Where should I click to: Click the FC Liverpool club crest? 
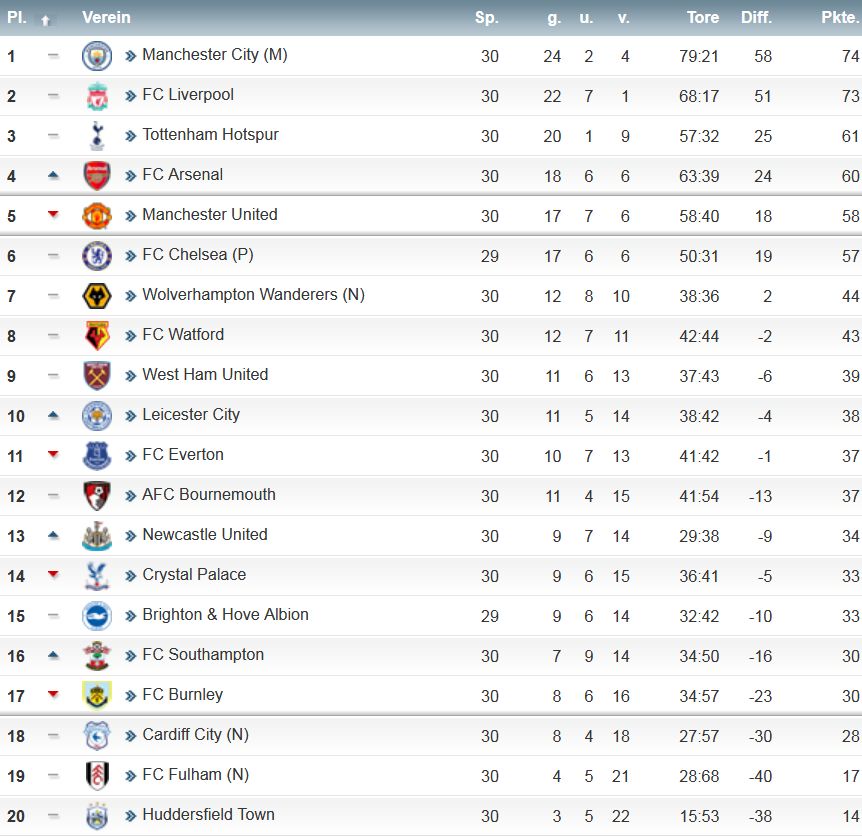(x=97, y=96)
